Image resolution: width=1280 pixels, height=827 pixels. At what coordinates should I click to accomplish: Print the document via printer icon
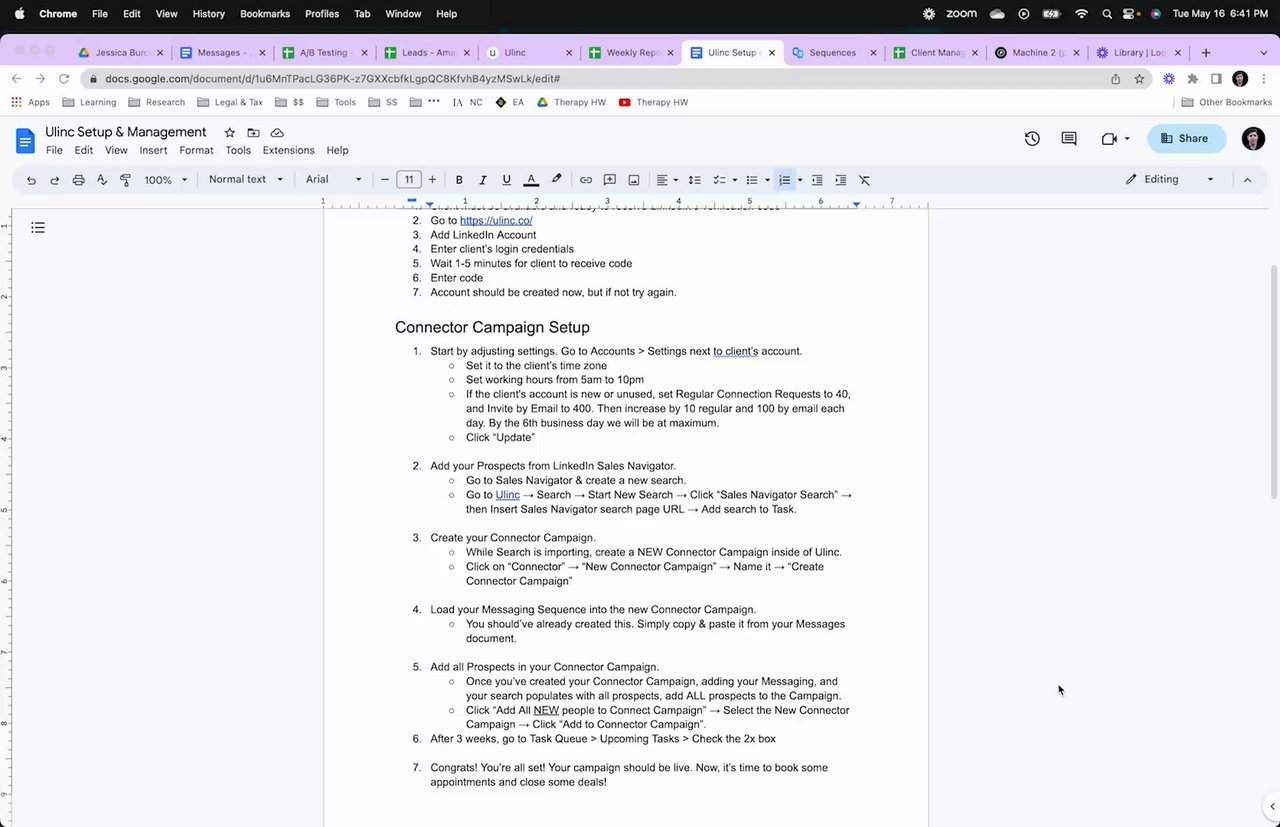[x=78, y=180]
